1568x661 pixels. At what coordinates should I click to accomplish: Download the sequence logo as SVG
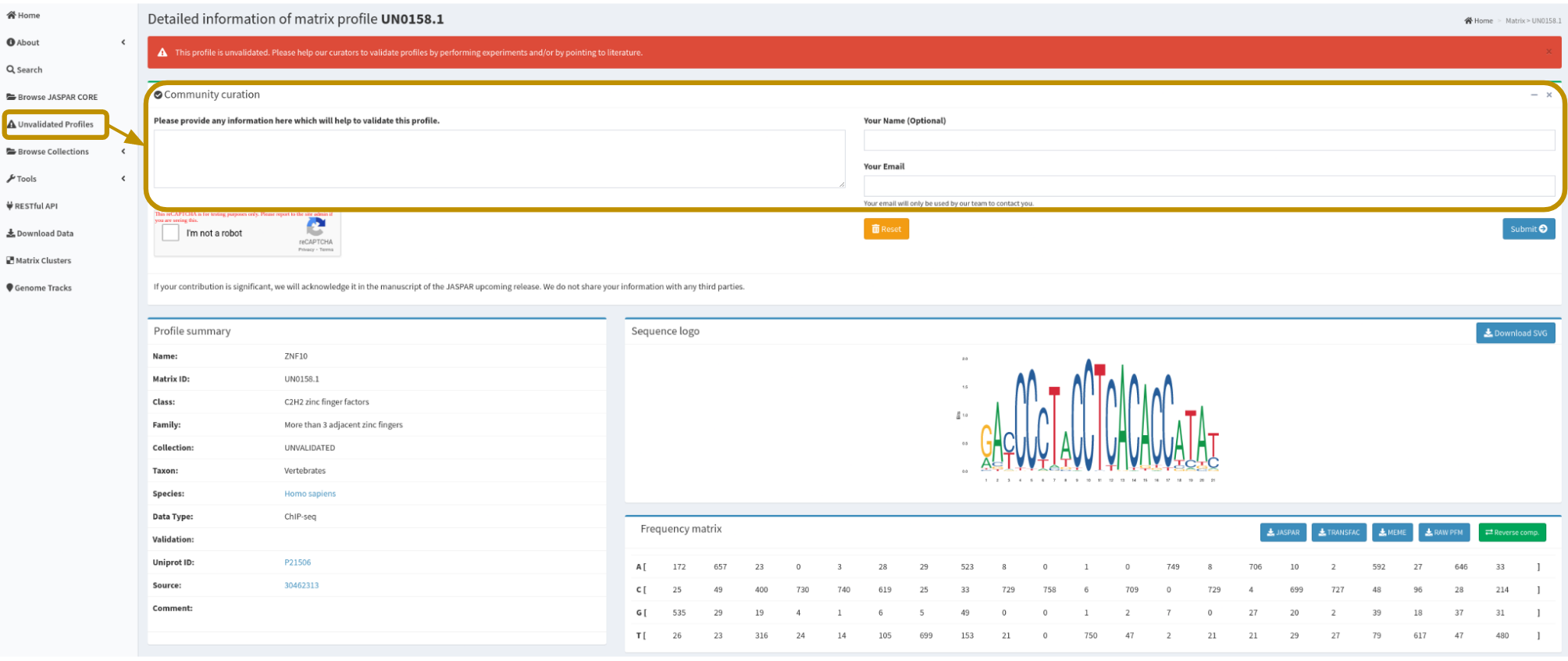1515,334
